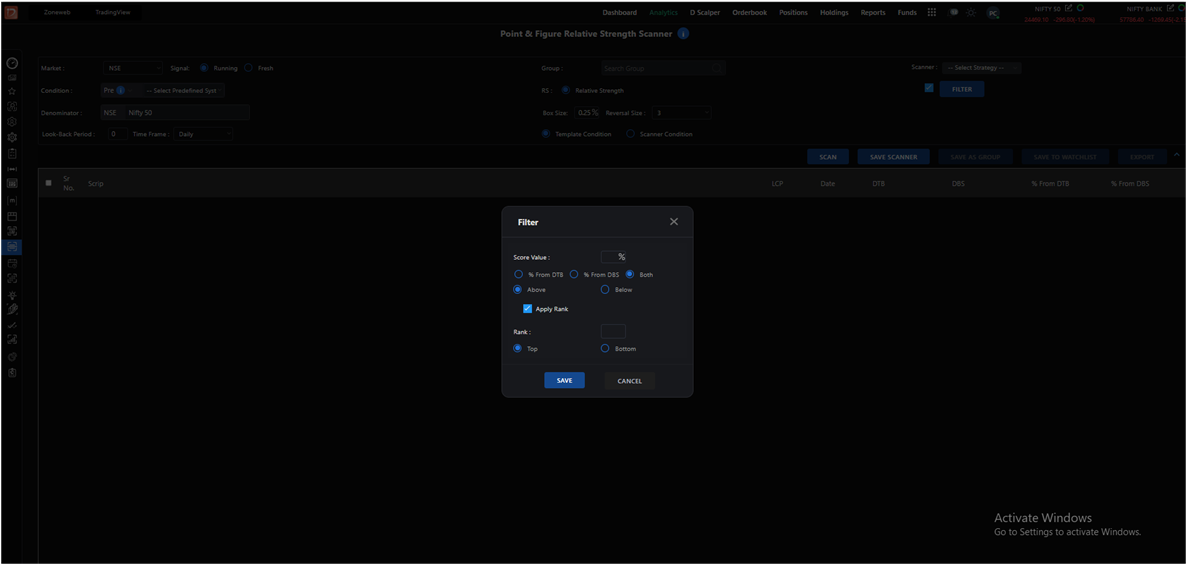
Task: Select the Top rank radio button
Action: click(518, 348)
